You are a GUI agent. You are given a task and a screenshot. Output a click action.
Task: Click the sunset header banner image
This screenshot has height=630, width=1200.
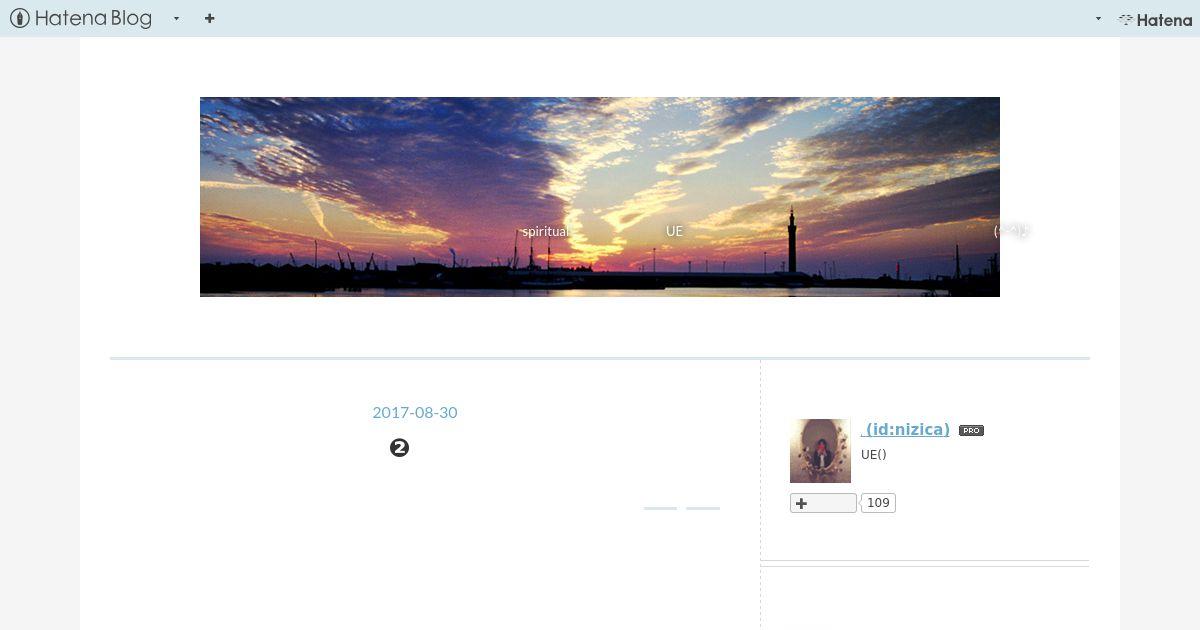pos(600,197)
